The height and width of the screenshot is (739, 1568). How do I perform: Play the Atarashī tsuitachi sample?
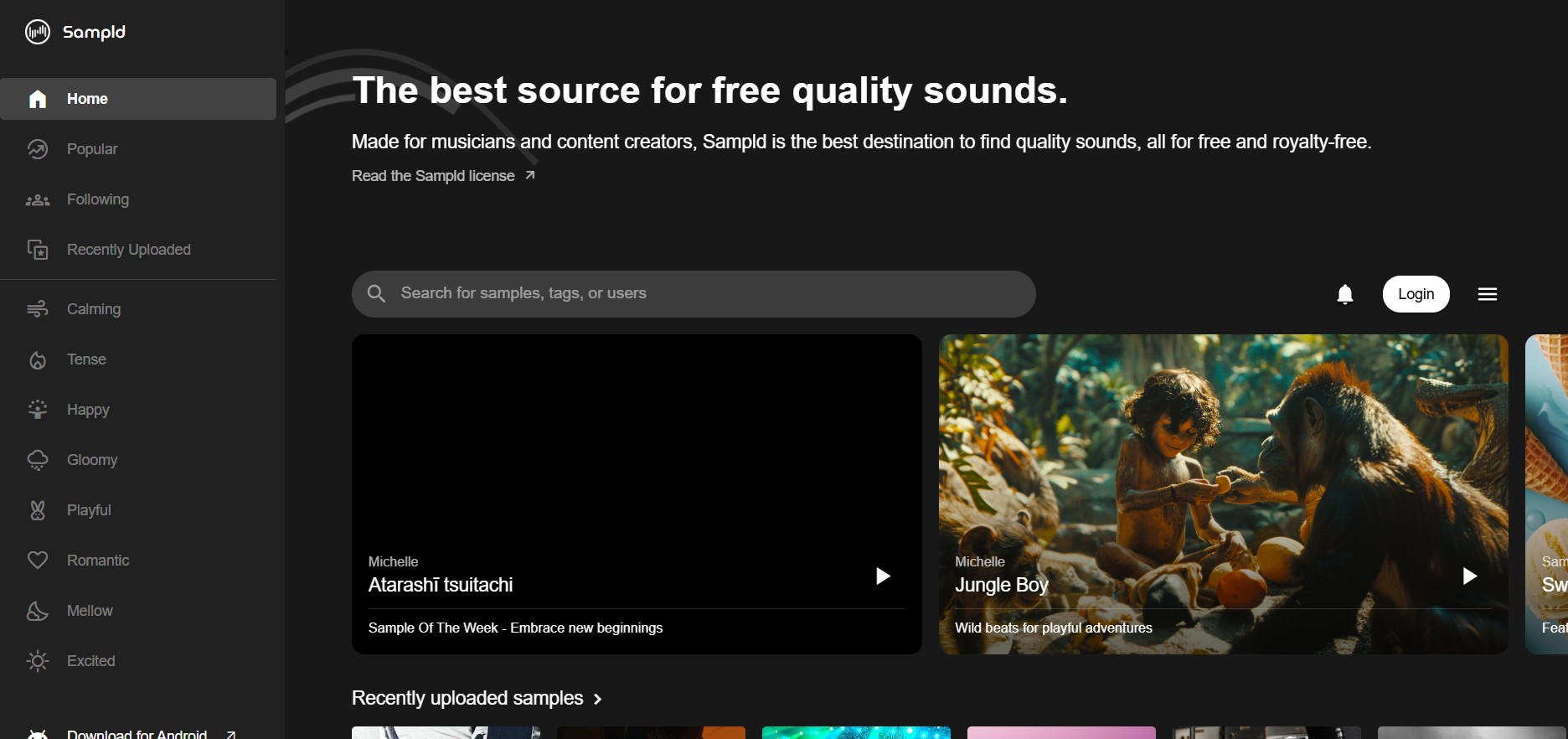click(x=882, y=576)
